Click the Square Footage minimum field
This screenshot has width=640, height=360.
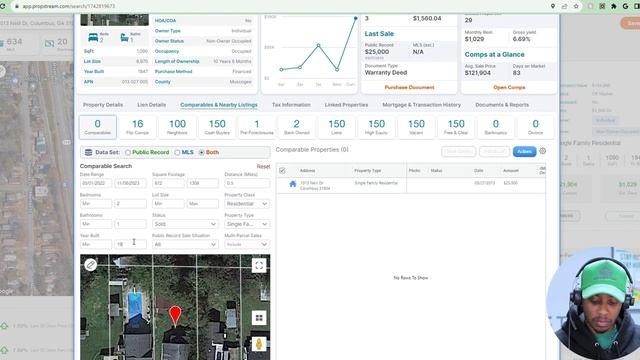click(168, 183)
